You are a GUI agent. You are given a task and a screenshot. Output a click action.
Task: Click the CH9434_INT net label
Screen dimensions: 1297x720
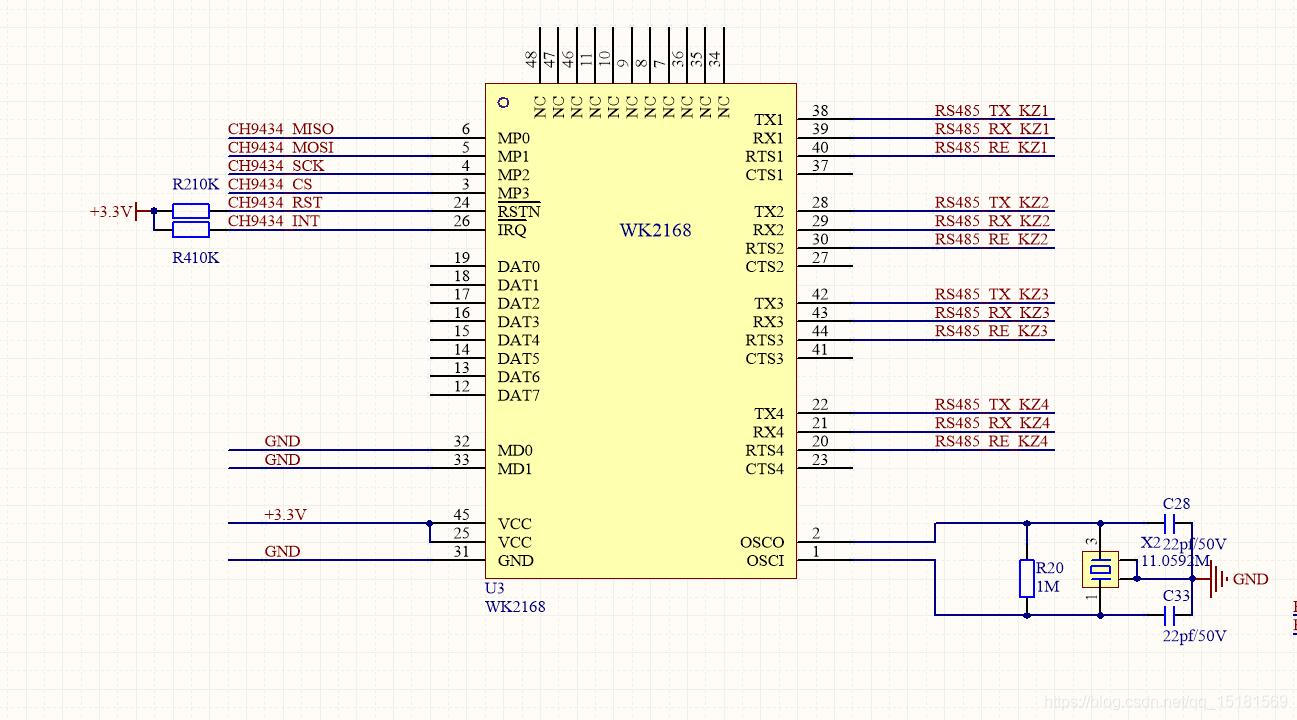click(274, 221)
